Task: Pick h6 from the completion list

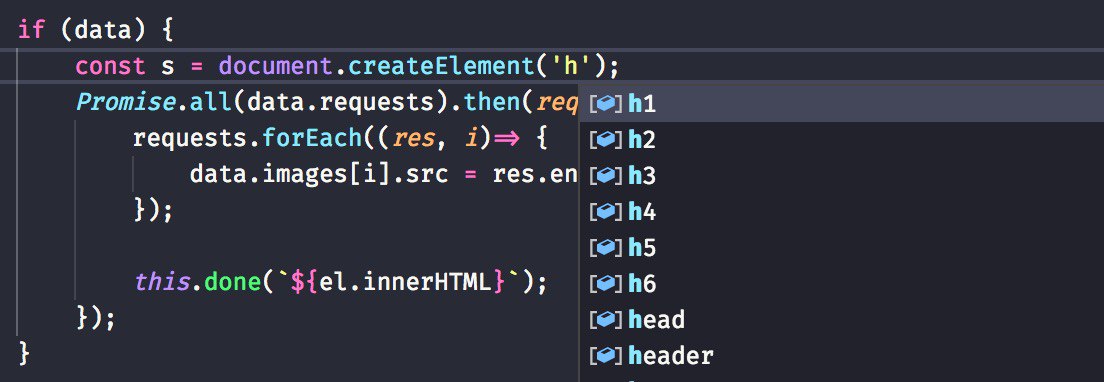Action: tap(841, 284)
